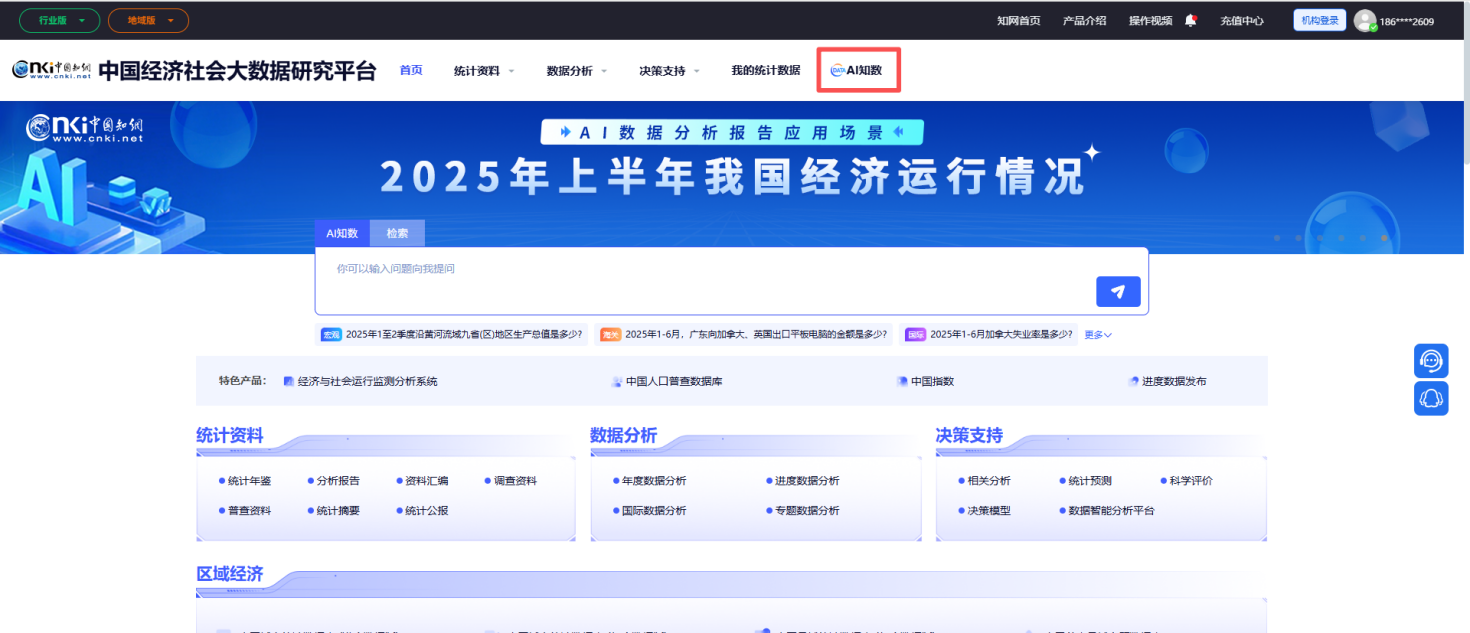Click the question input field

pyautogui.click(x=700, y=280)
